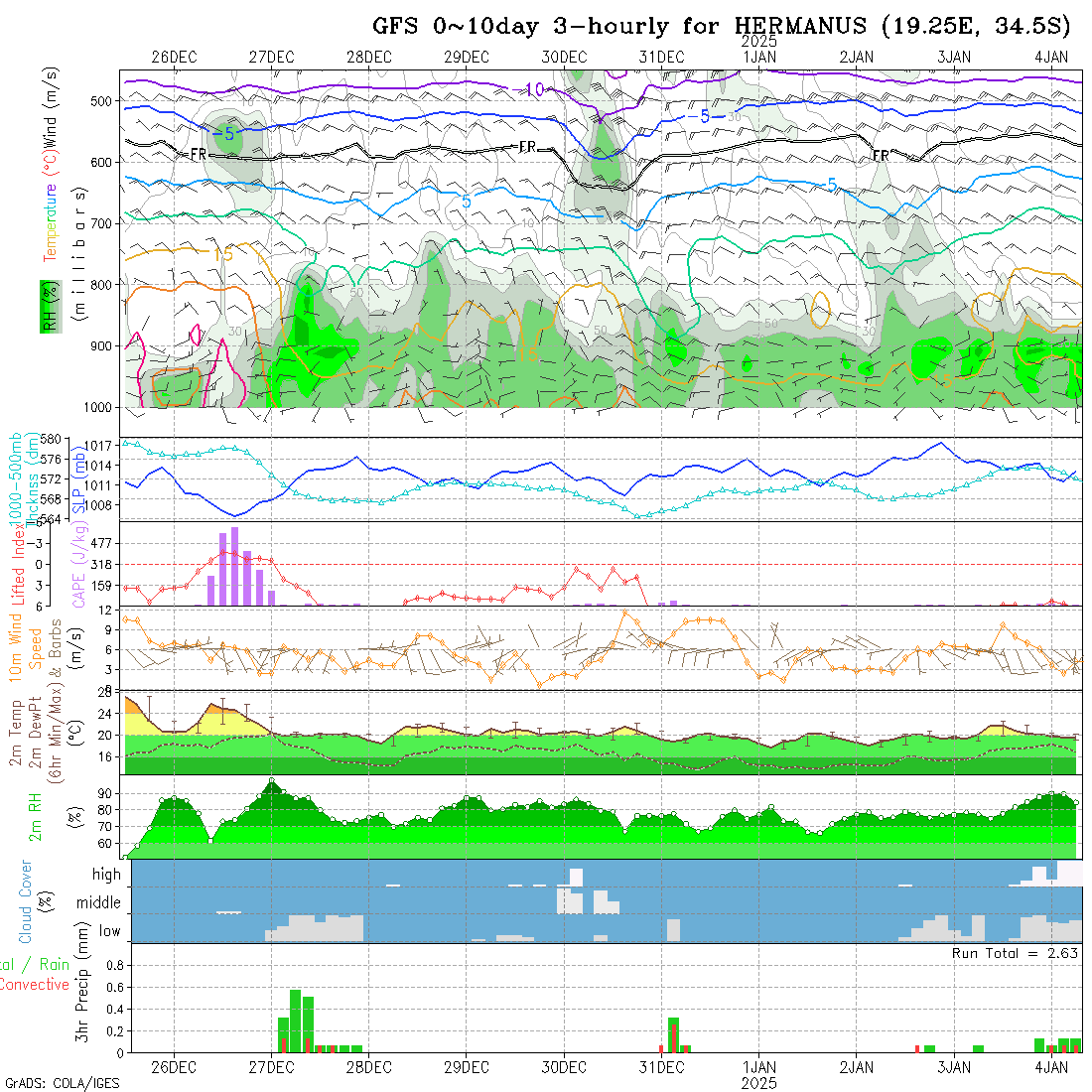Click the 1JAN date label on bottom axis
The width and height of the screenshot is (1092, 1092).
(x=759, y=1067)
